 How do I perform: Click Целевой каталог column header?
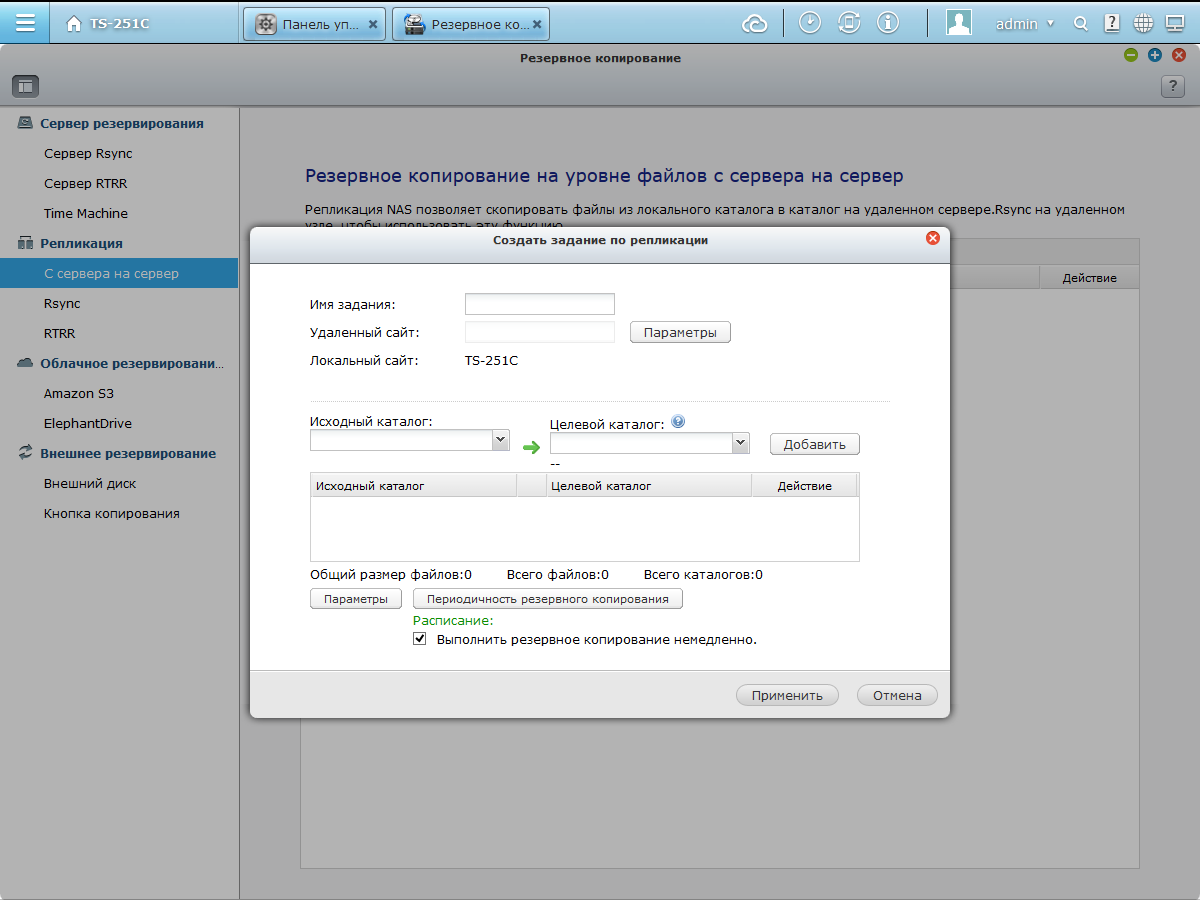(648, 485)
